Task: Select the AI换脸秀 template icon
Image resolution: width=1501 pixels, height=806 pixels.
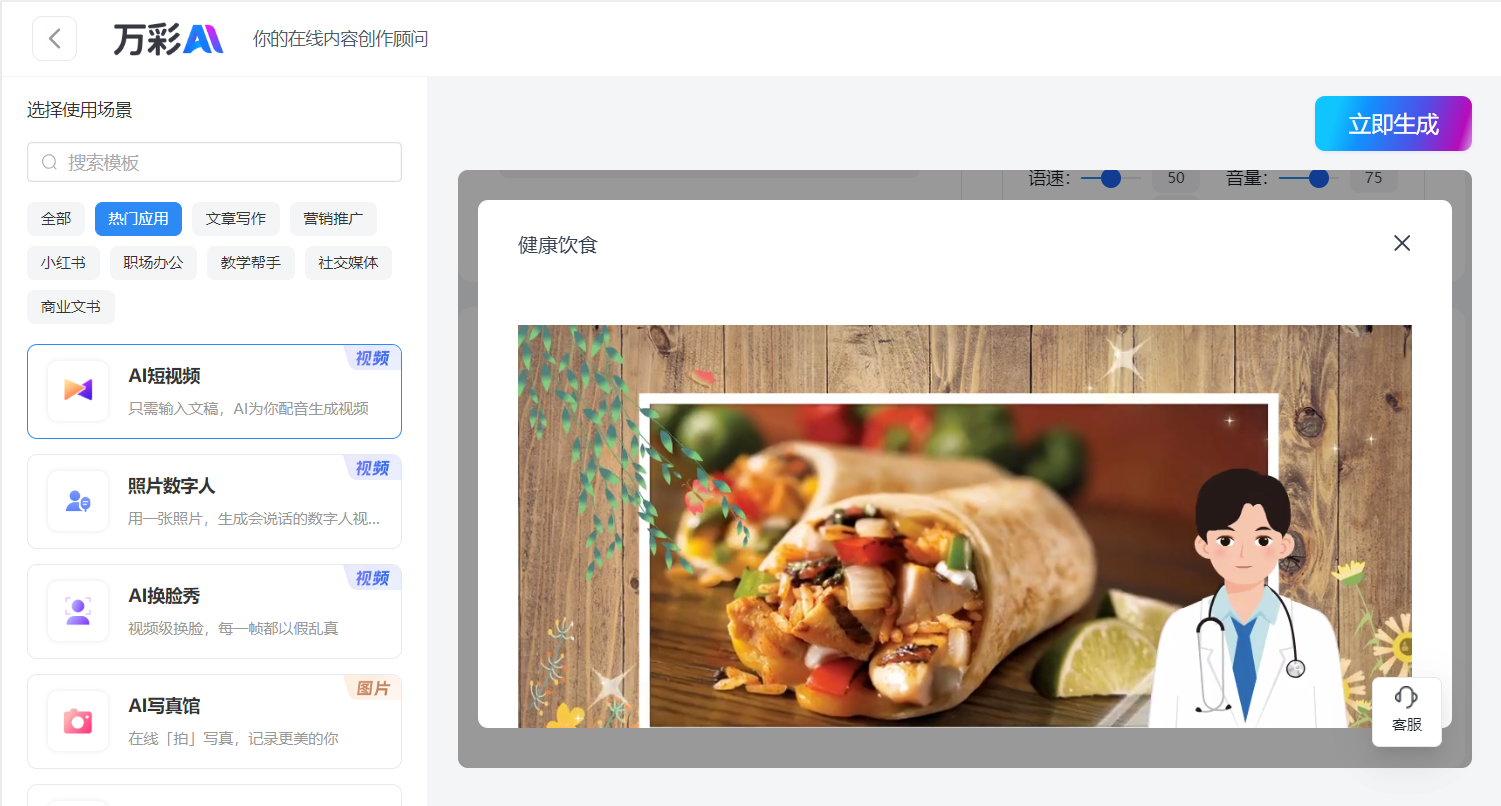Action: (x=78, y=610)
